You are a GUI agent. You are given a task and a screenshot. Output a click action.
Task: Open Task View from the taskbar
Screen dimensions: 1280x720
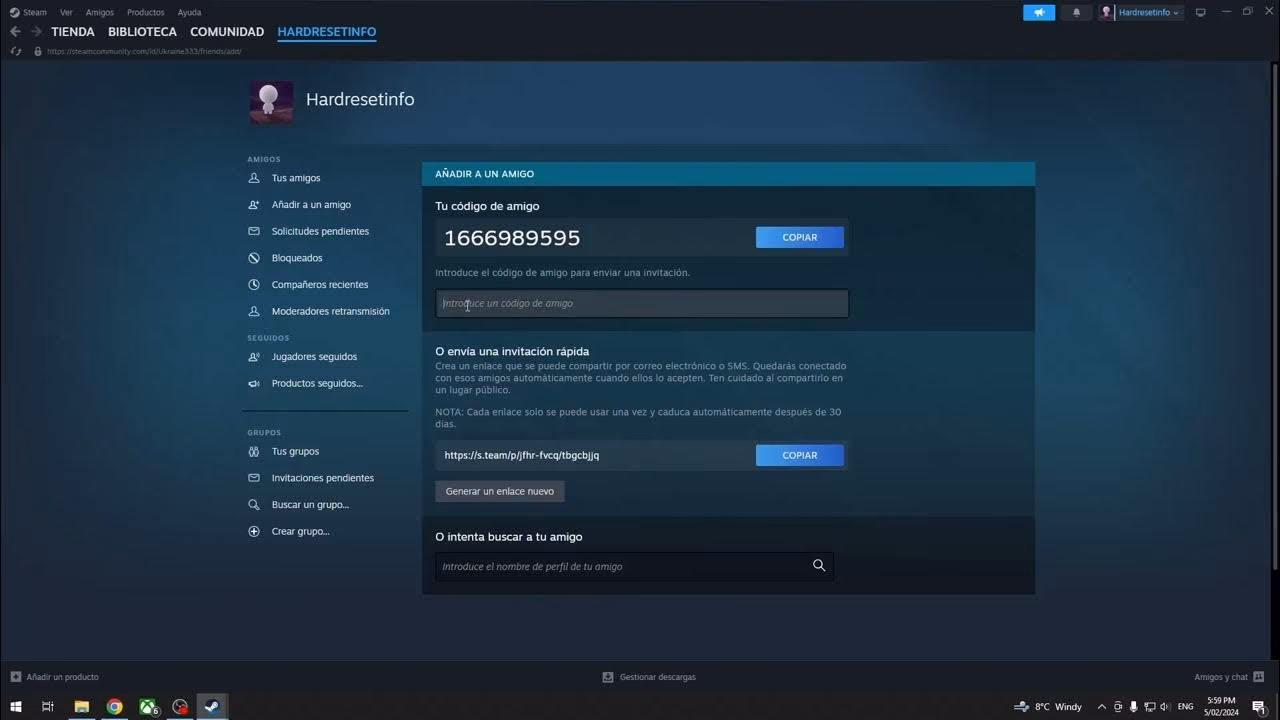click(x=47, y=706)
